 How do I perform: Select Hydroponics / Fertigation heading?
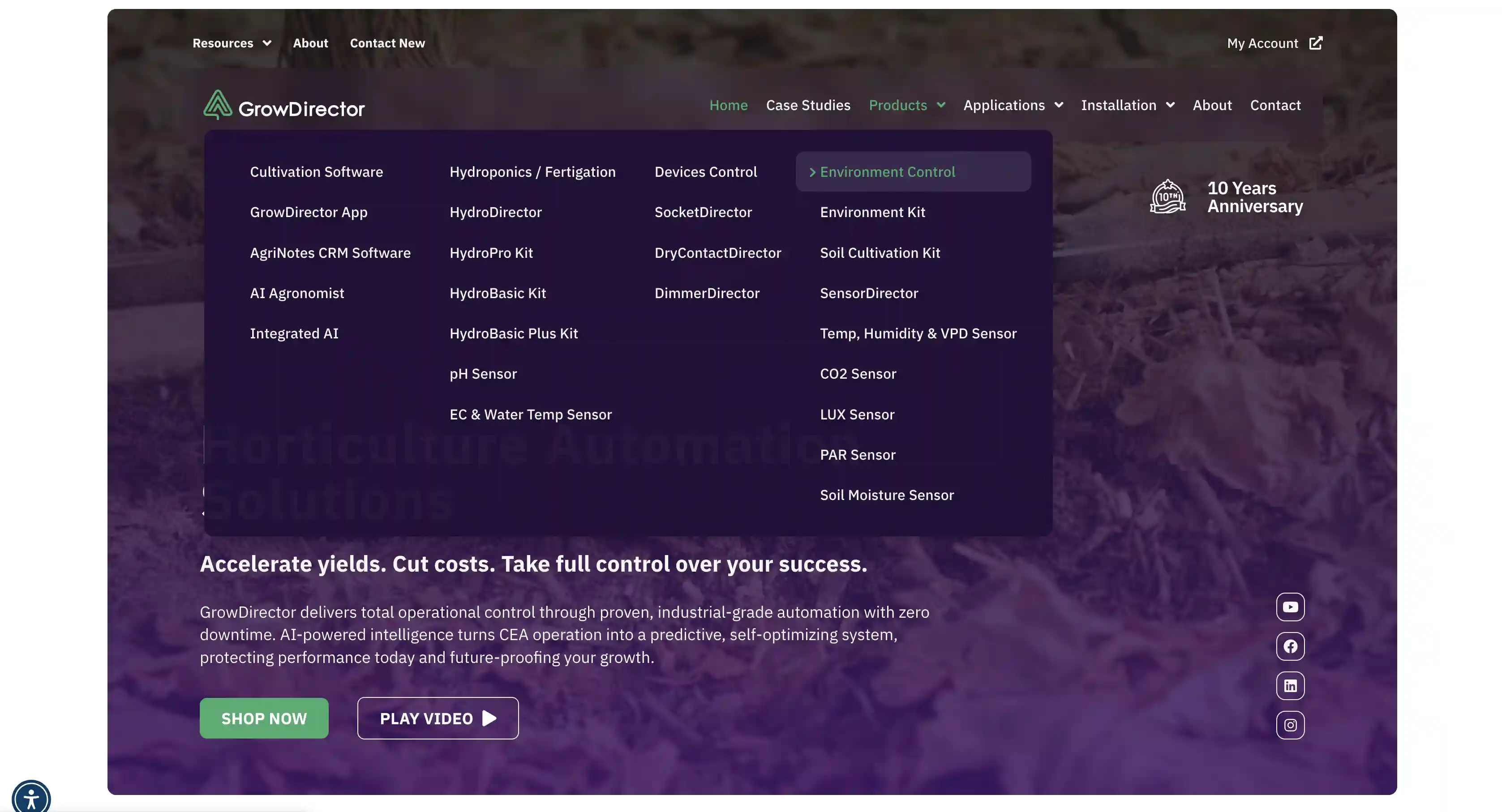[x=532, y=171]
